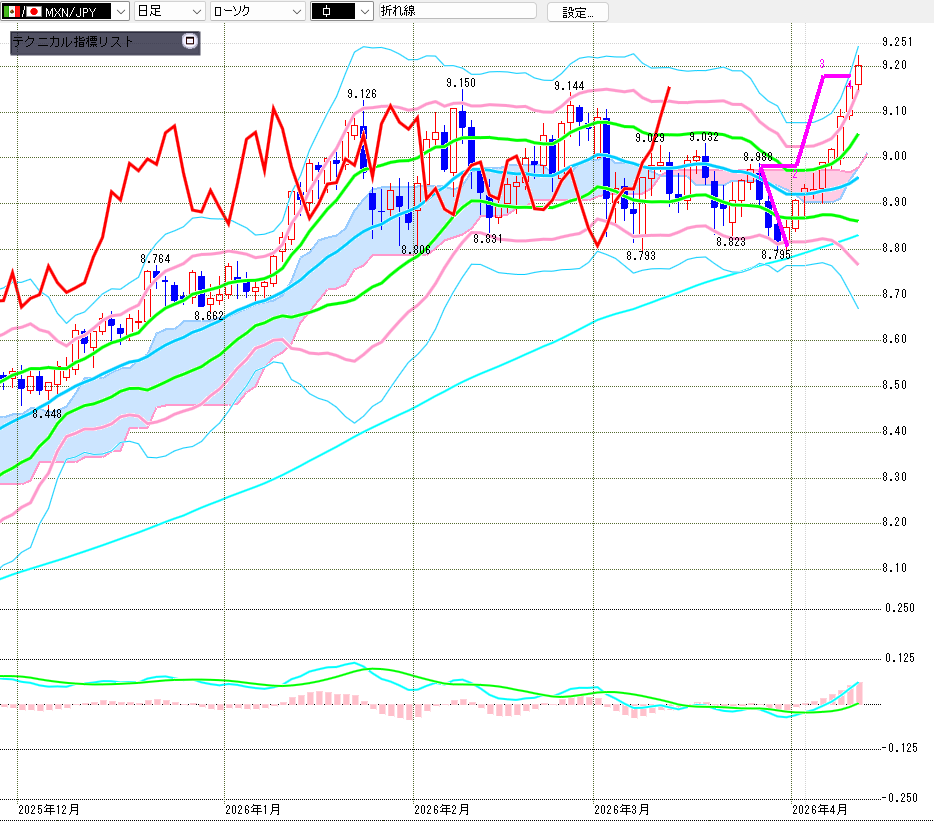
Task: Click the 2026年4月 date axis label
Action: pos(819,808)
